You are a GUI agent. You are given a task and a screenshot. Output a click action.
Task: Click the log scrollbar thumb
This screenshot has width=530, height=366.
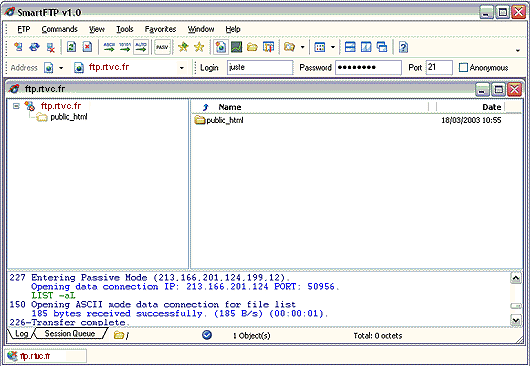[516, 306]
